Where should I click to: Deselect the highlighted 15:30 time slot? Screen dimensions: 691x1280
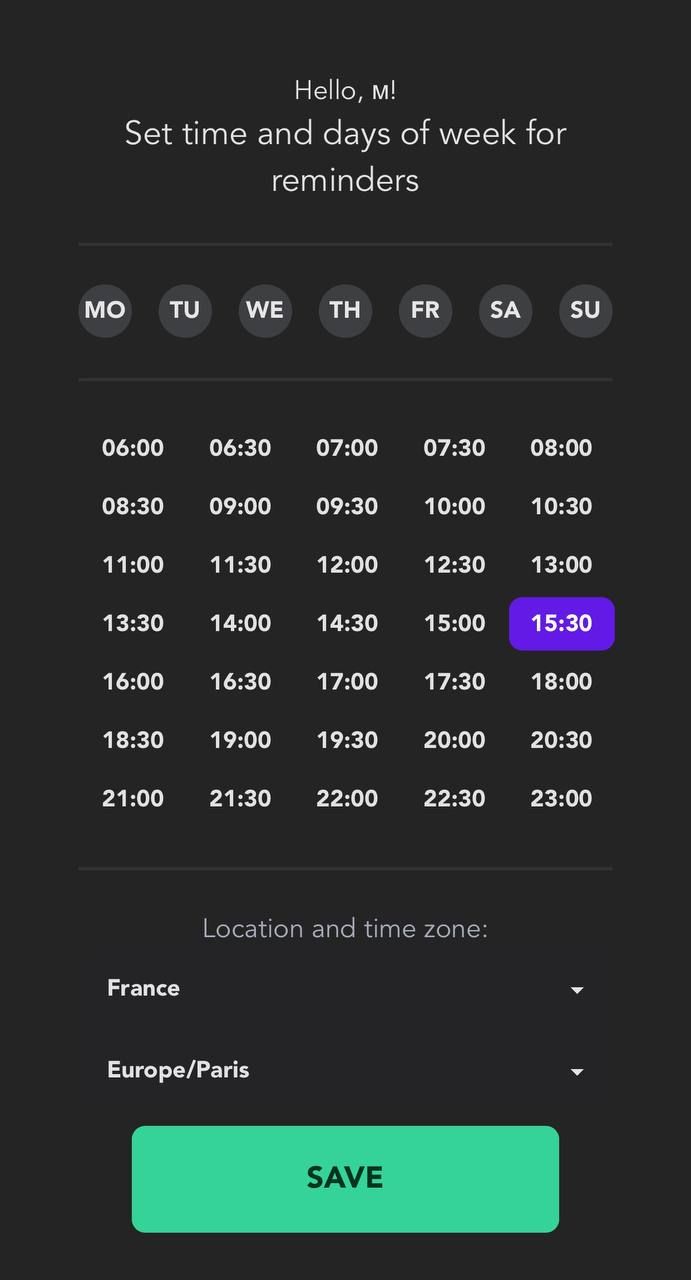[x=561, y=623]
